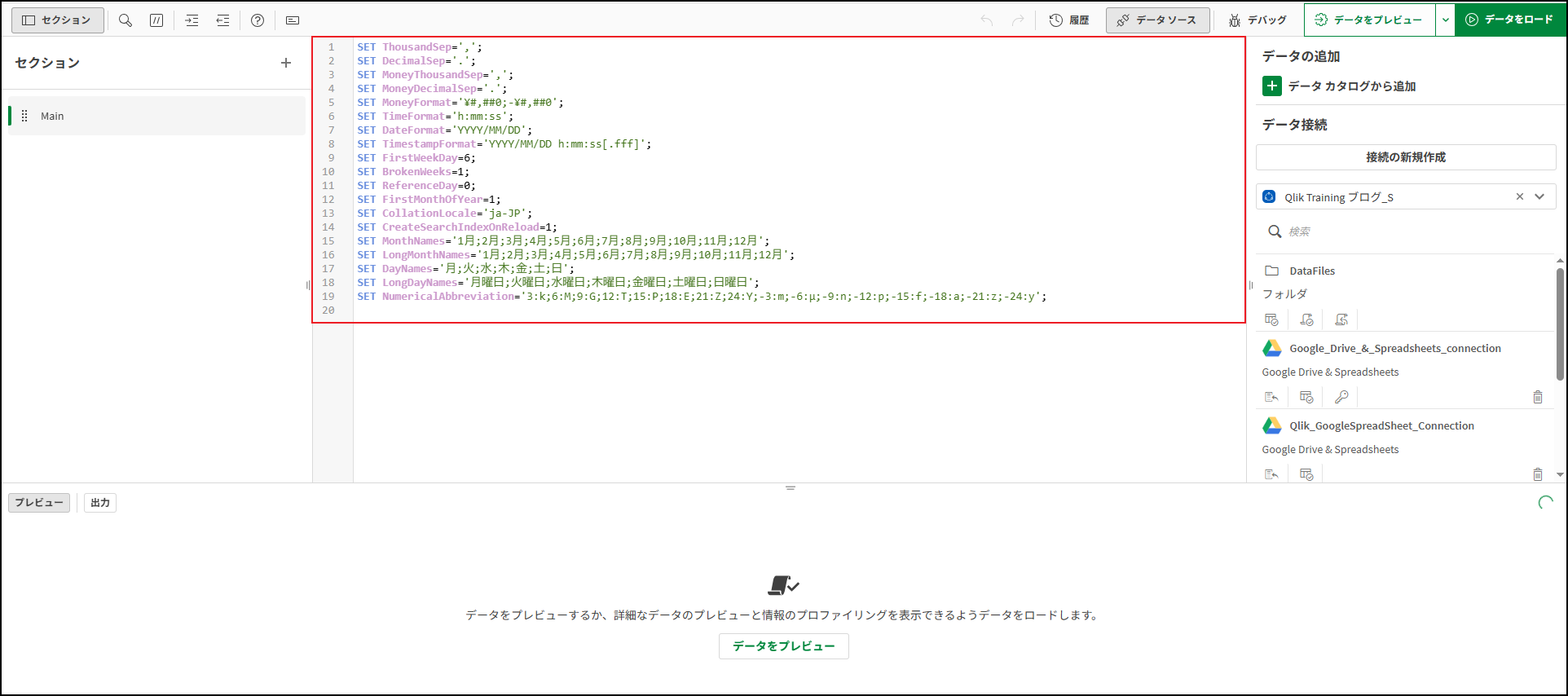Toggle comment on selected script lines

coord(156,20)
